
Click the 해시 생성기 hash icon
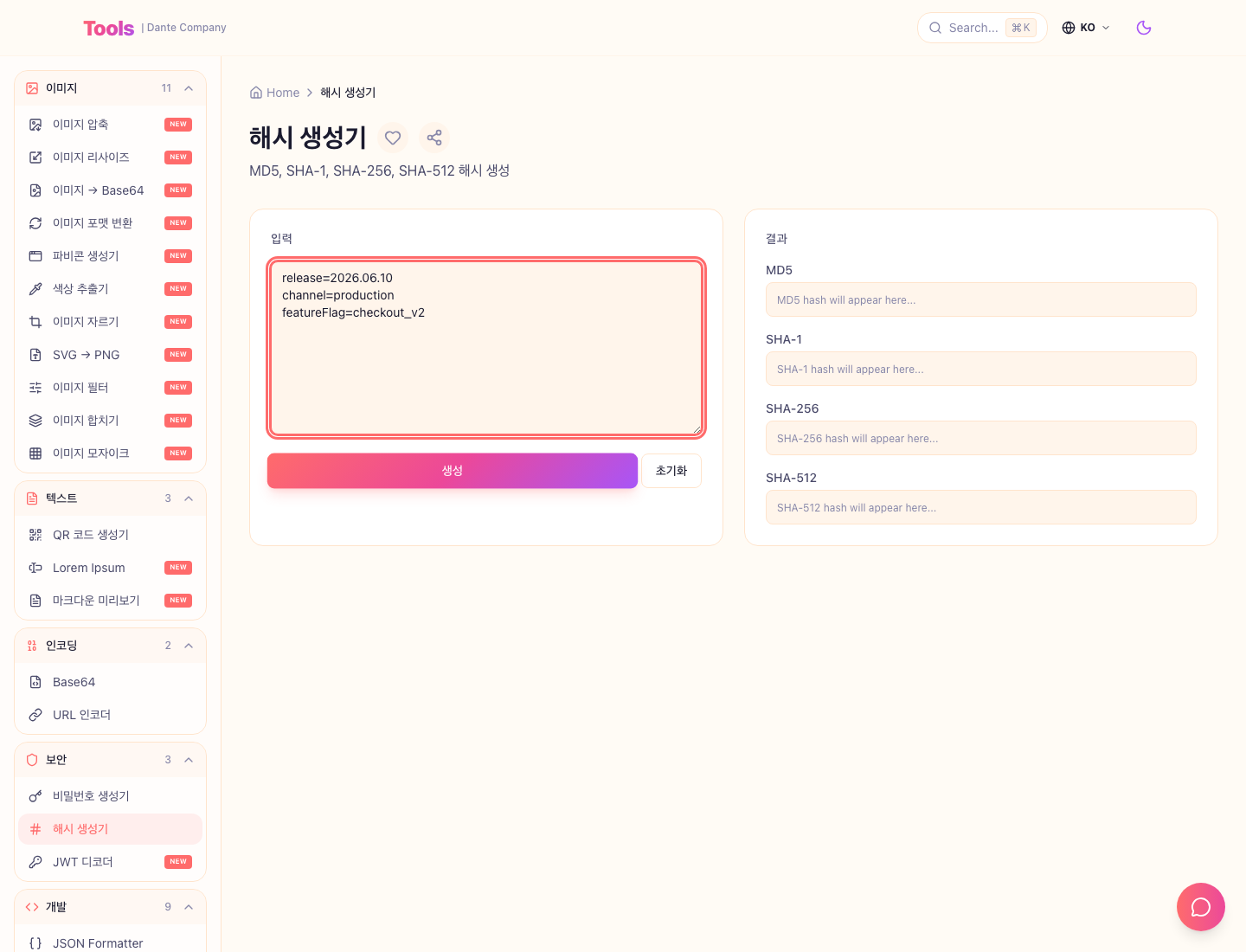(x=35, y=829)
